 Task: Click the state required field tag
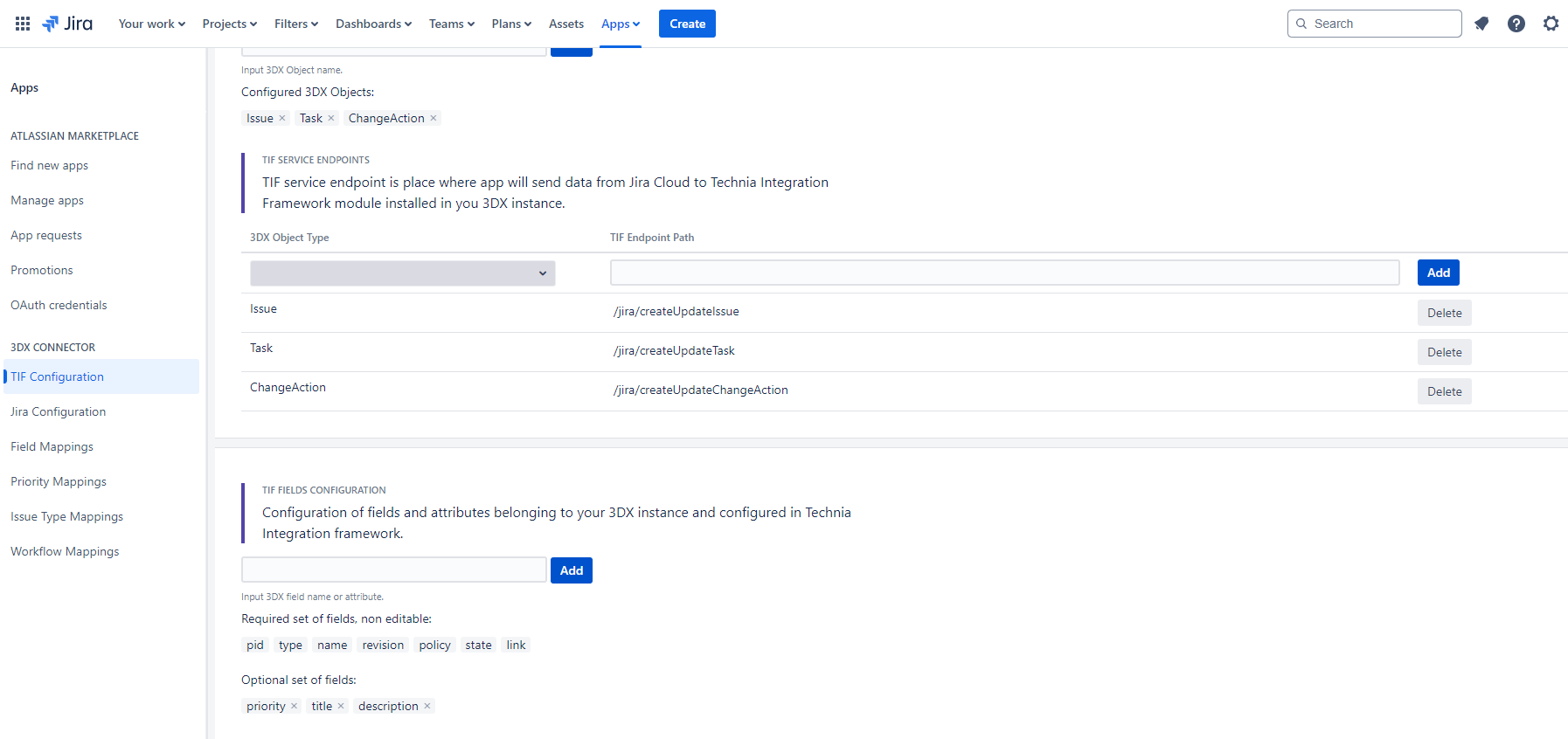coord(478,645)
